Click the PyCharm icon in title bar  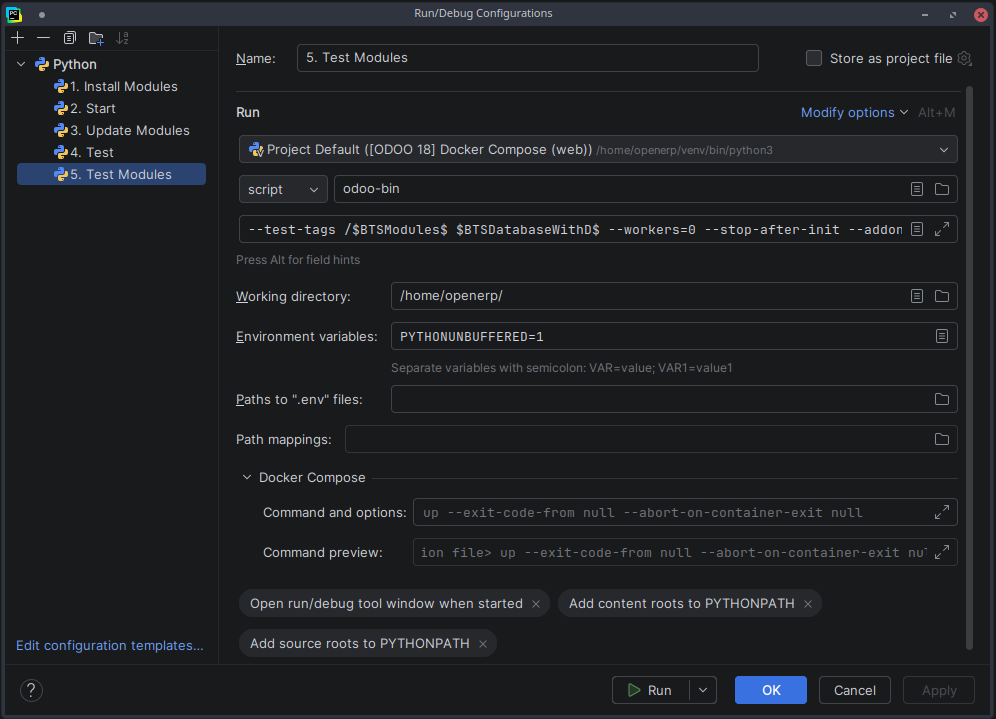13,14
